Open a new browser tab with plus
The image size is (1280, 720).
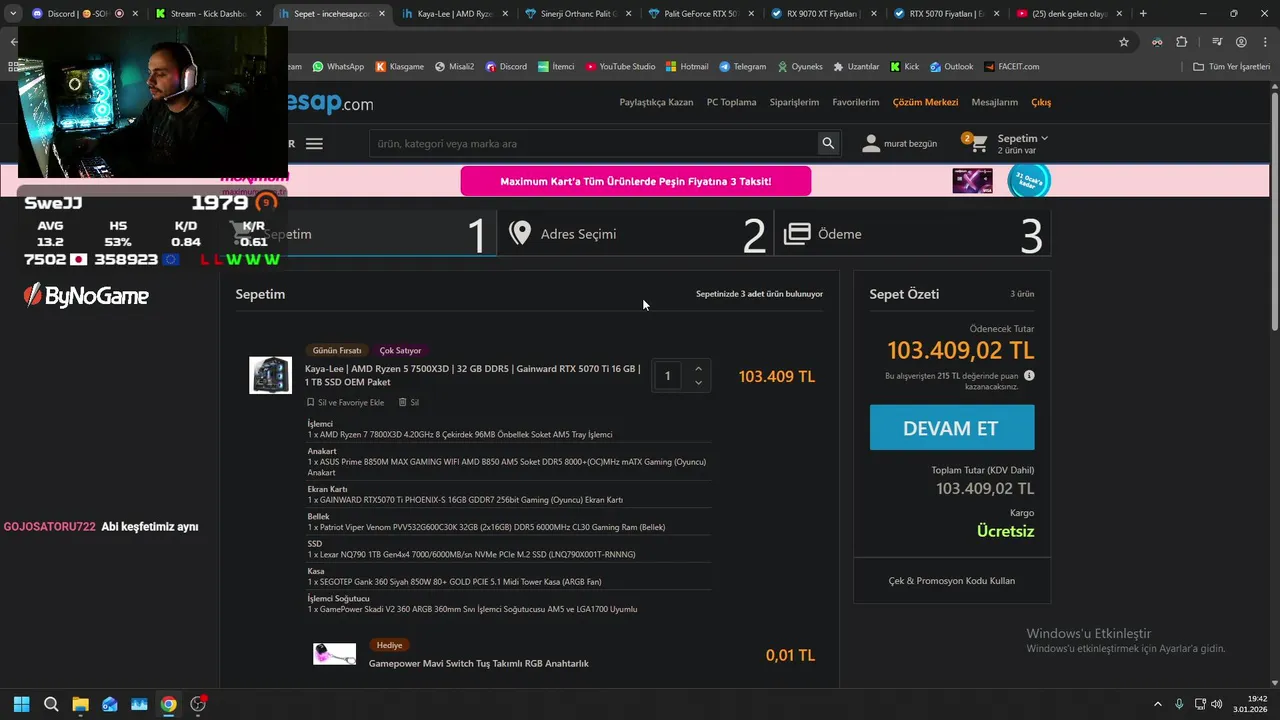click(1143, 14)
